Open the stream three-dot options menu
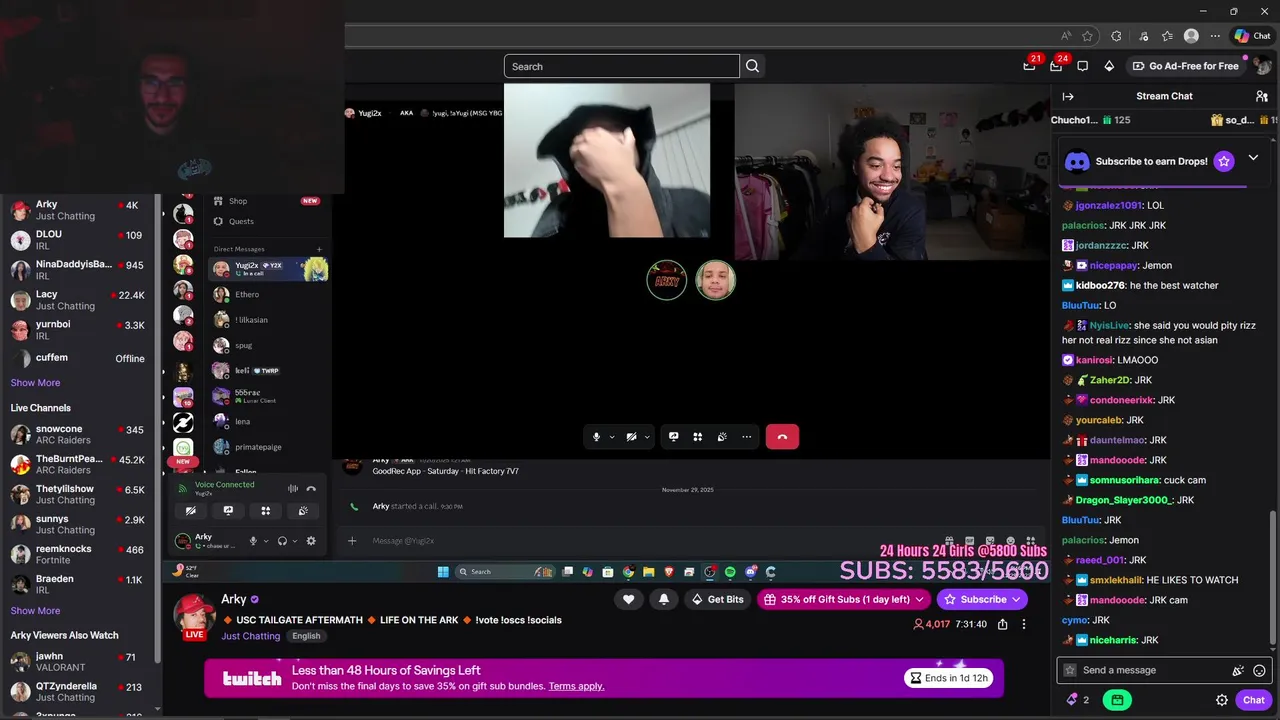 [x=1023, y=624]
